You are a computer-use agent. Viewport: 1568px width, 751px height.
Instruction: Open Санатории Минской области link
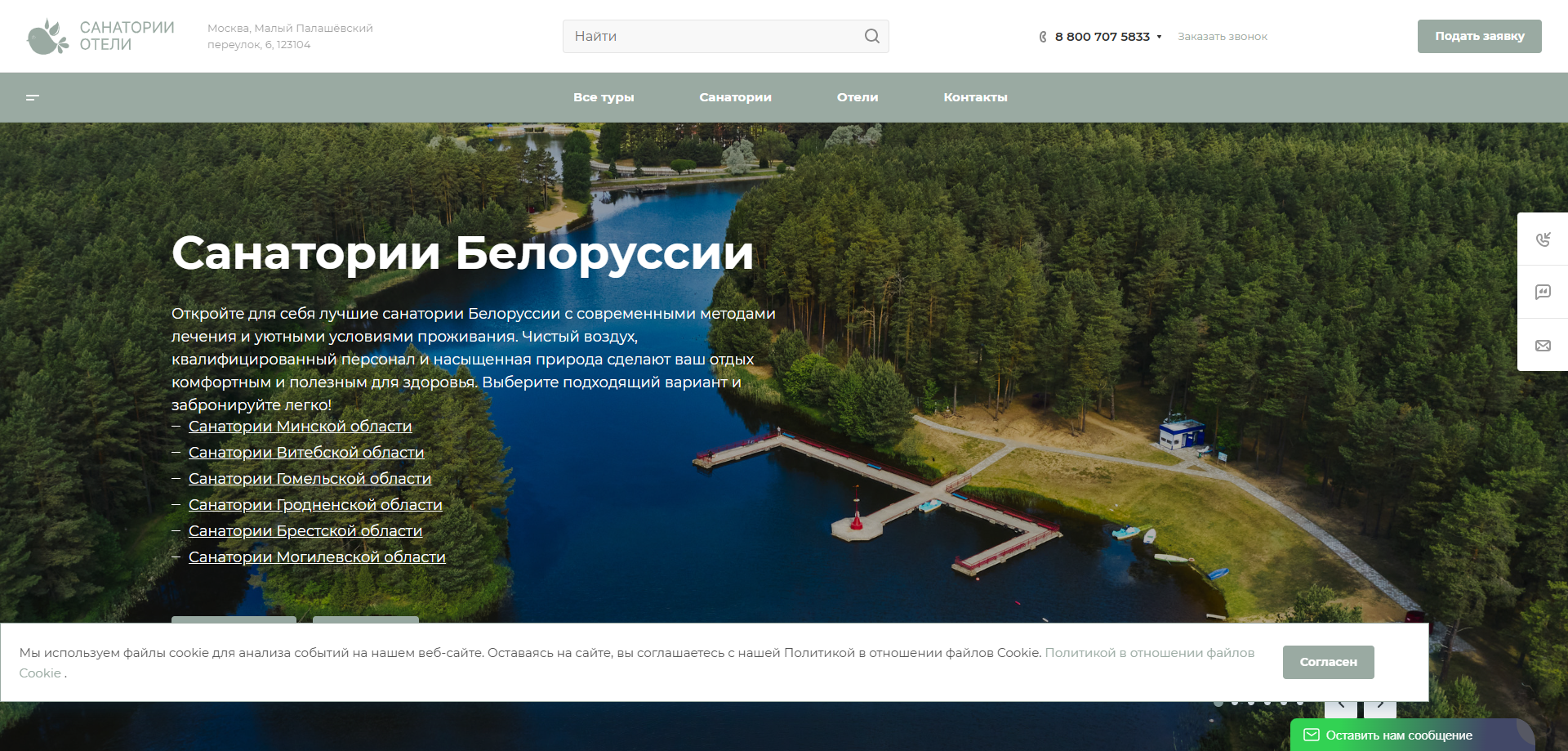tap(300, 427)
